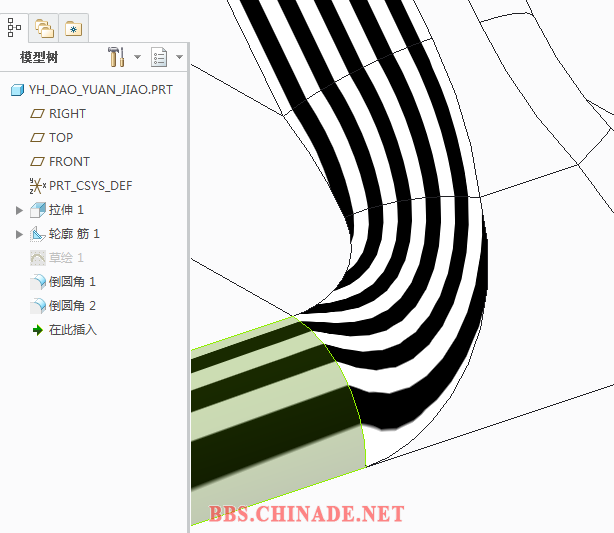
Task: Click the sketch icon of 草绘 1
Action: (38, 258)
